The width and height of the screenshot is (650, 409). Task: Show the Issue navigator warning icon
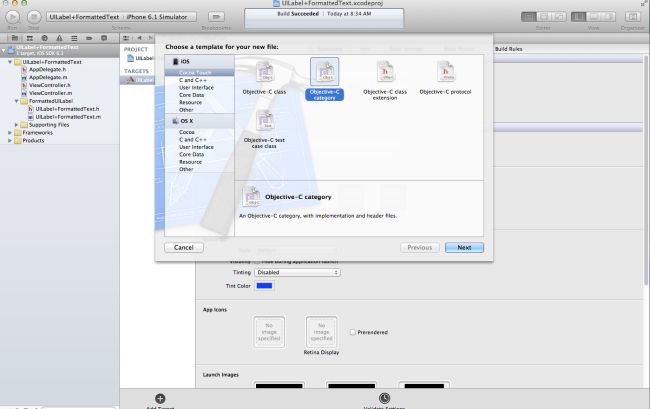(59, 38)
